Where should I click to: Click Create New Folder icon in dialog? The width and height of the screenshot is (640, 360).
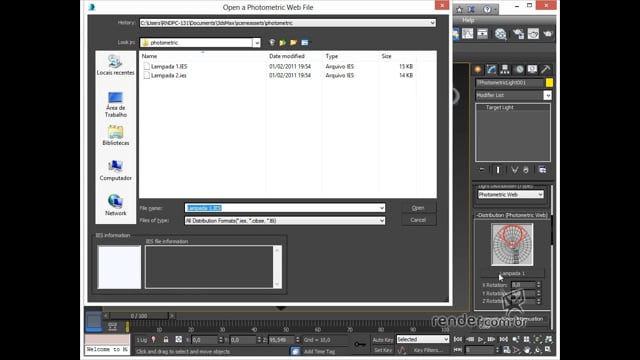click(x=293, y=42)
